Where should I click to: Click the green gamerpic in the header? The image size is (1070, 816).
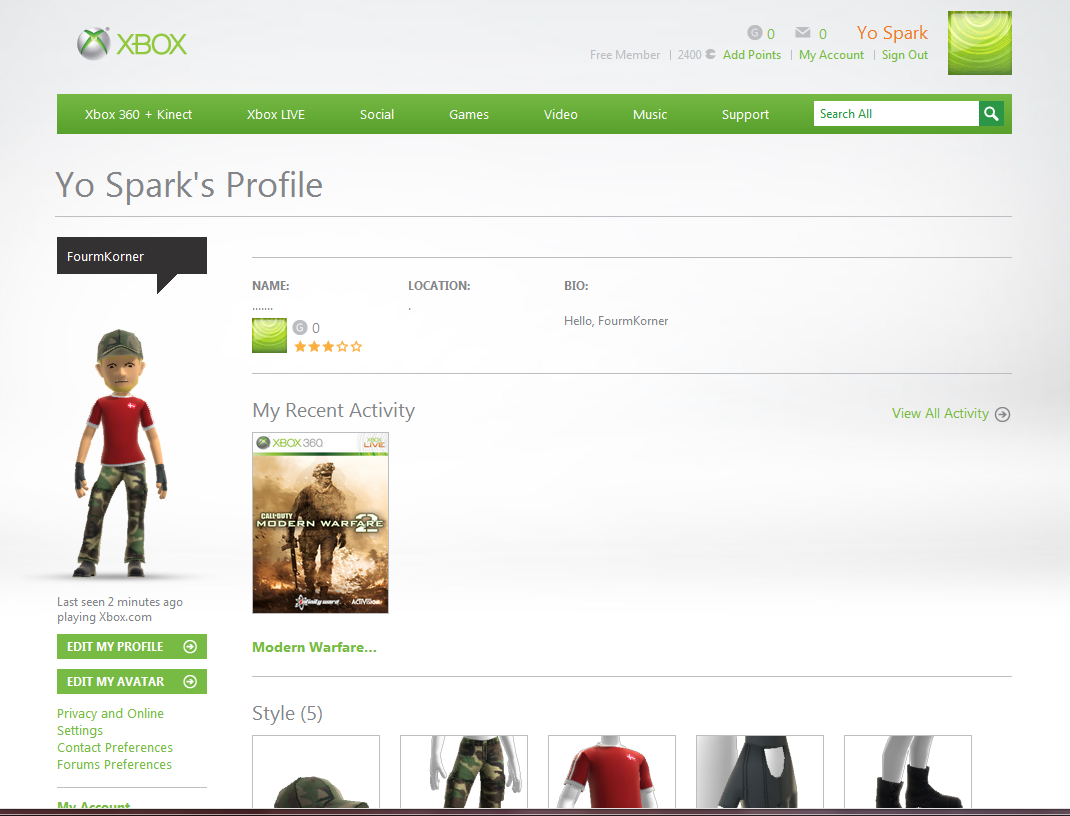click(x=979, y=42)
